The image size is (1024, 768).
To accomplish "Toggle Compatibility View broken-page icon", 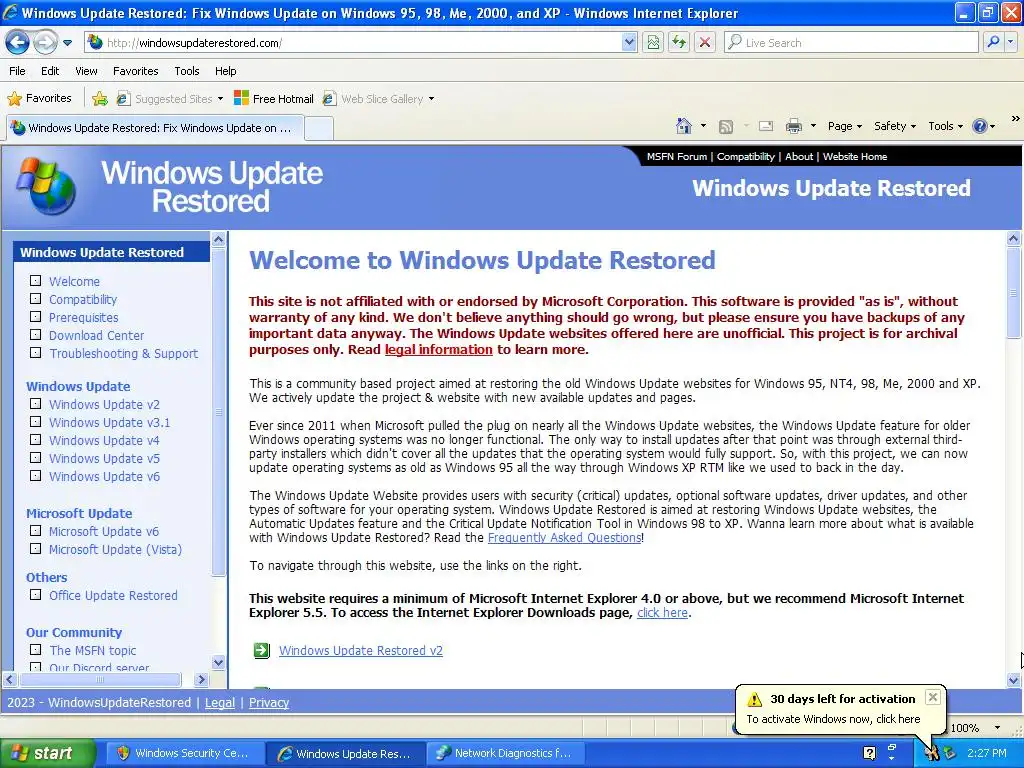I will [x=653, y=43].
